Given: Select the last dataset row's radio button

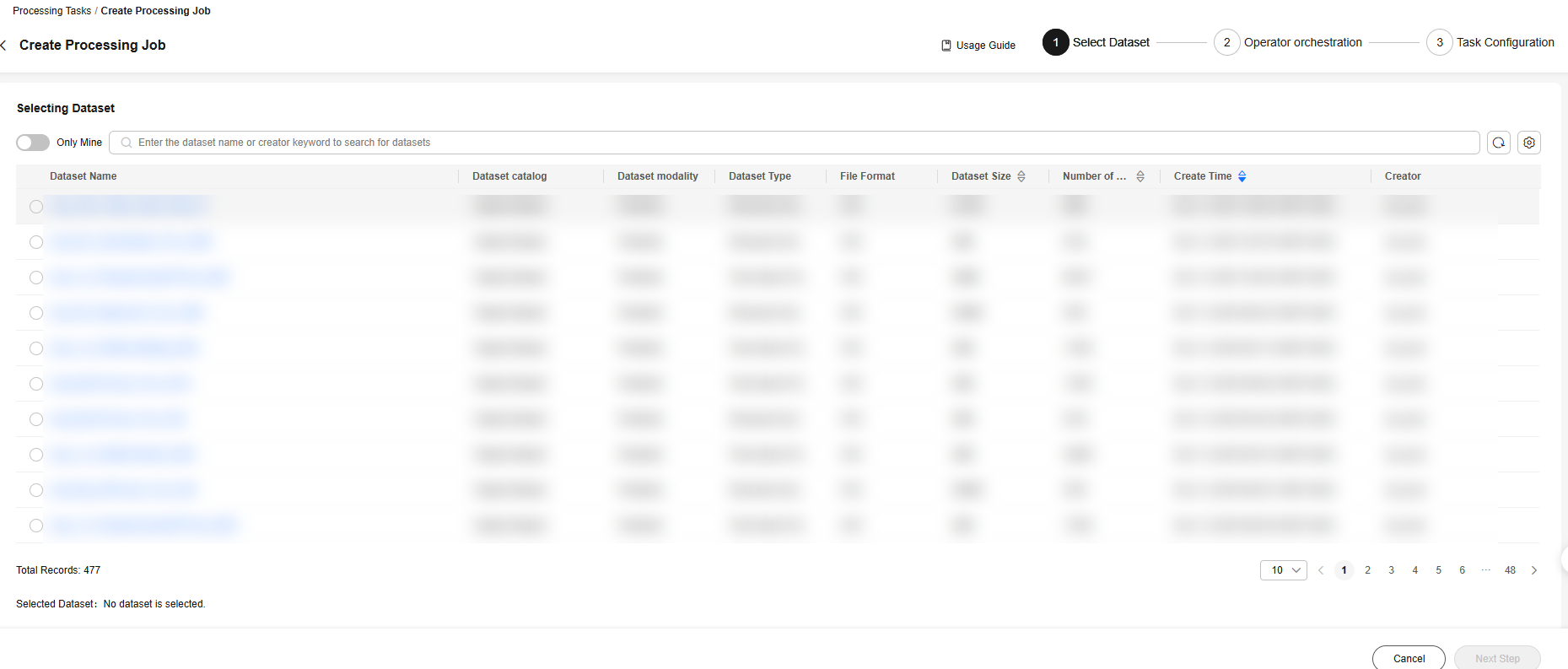Looking at the screenshot, I should [x=36, y=526].
